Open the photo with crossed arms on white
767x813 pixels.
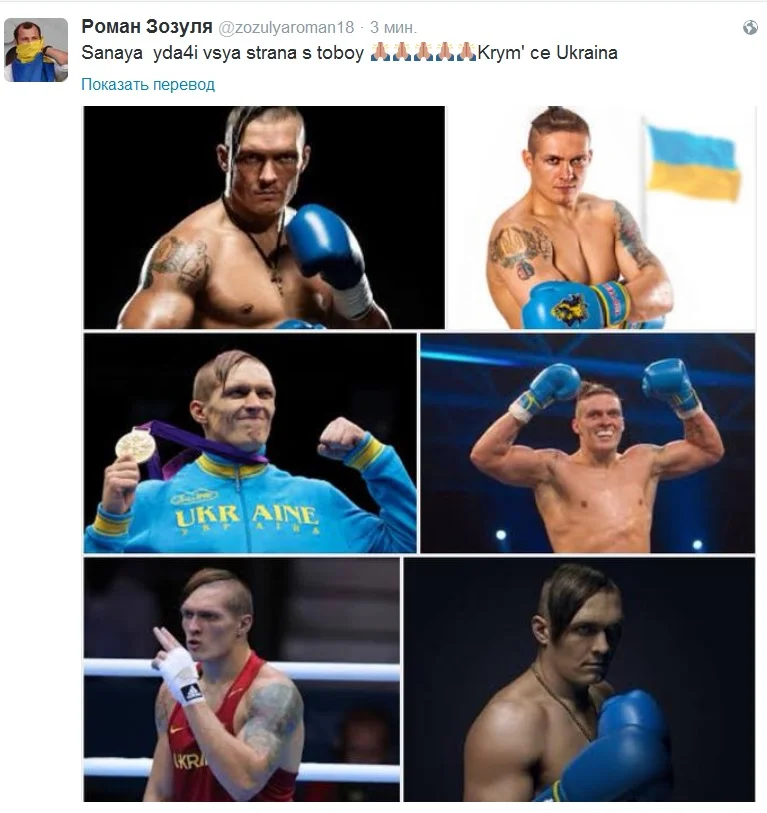(x=602, y=217)
